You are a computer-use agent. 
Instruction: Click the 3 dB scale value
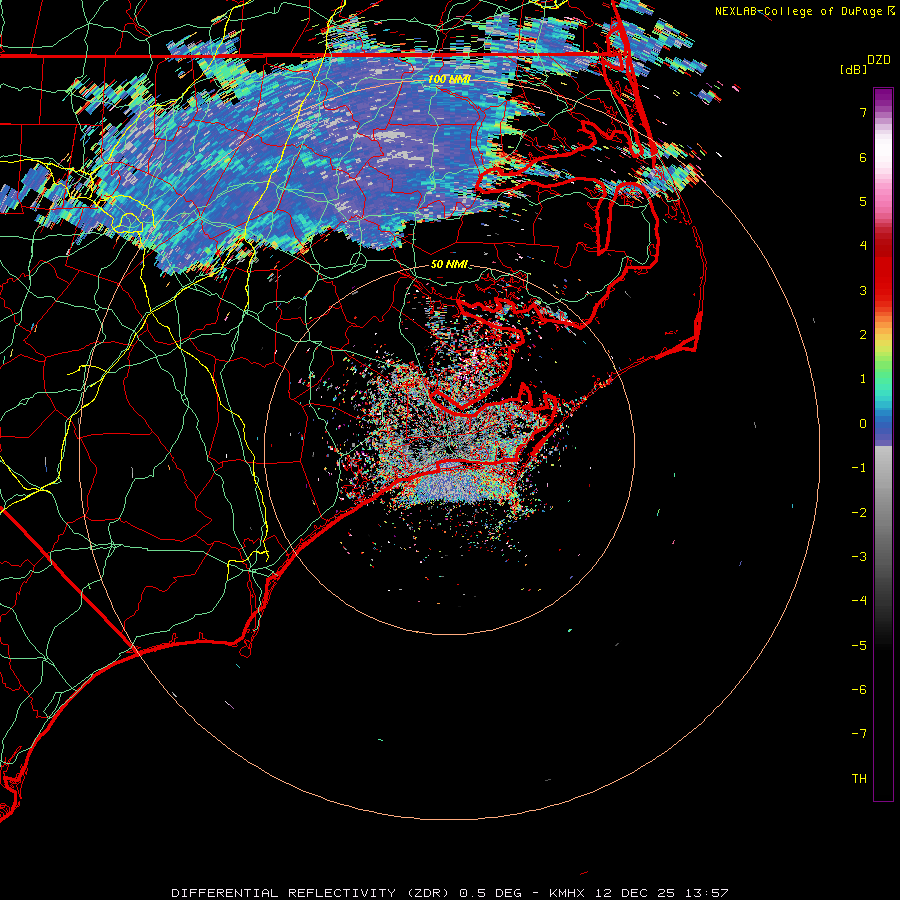[863, 290]
